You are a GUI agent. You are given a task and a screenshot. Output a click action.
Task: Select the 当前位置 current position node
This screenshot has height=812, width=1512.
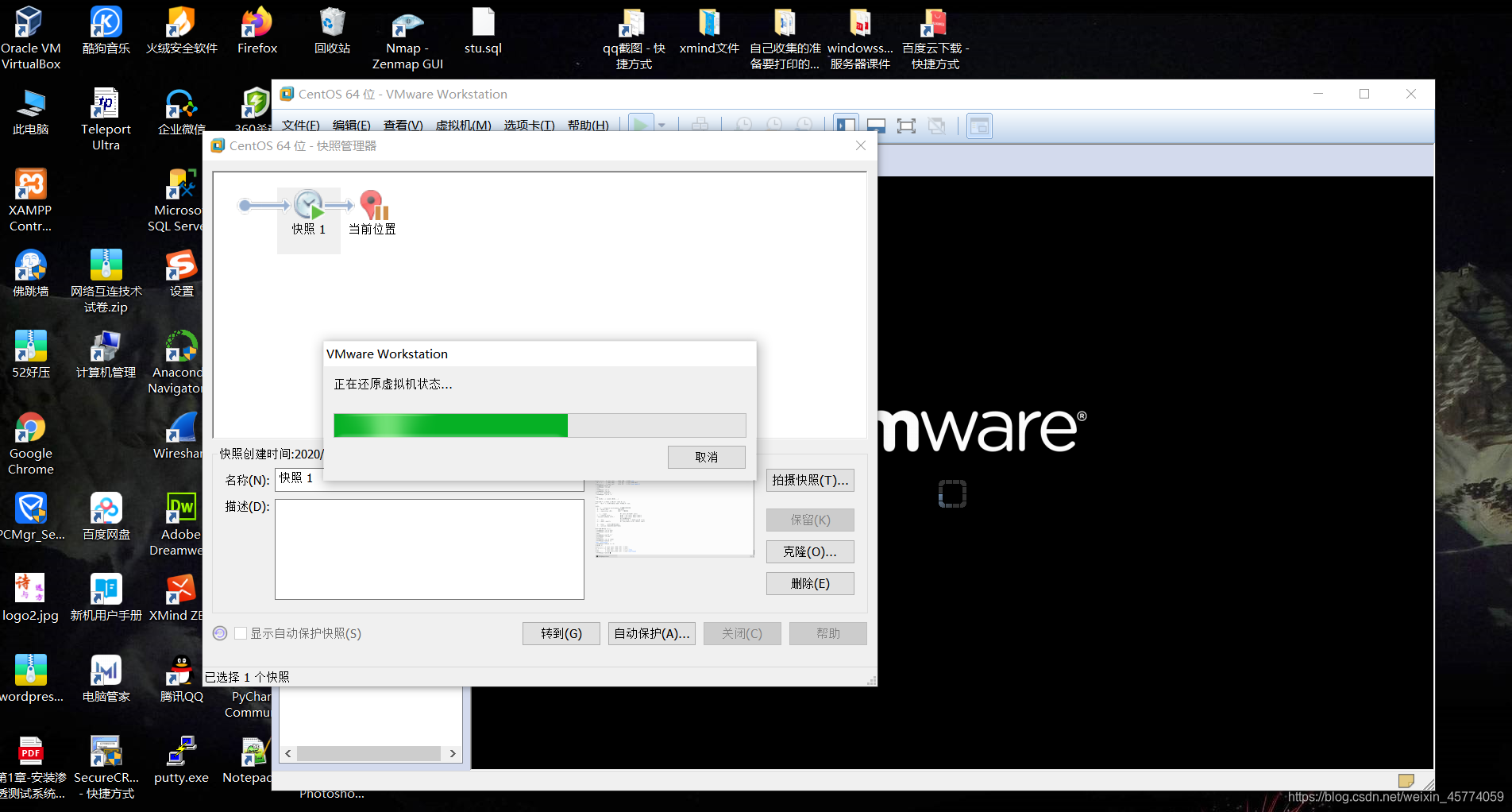point(372,213)
